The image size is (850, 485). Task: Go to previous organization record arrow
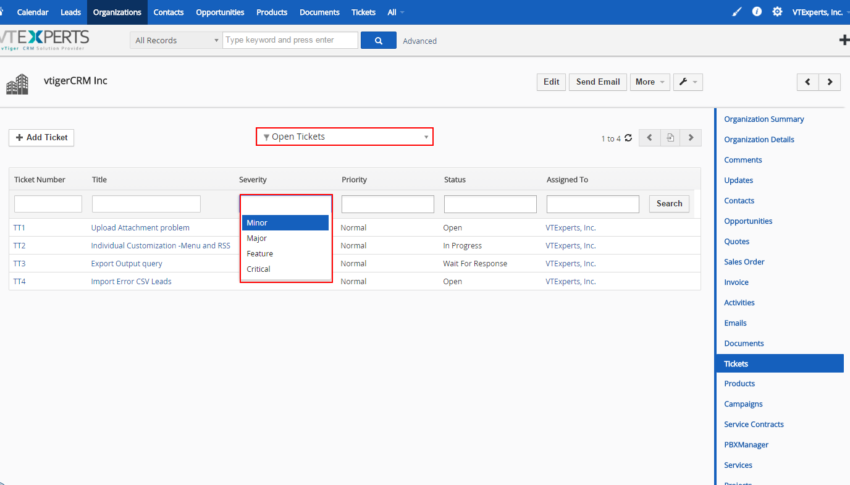pyautogui.click(x=808, y=82)
